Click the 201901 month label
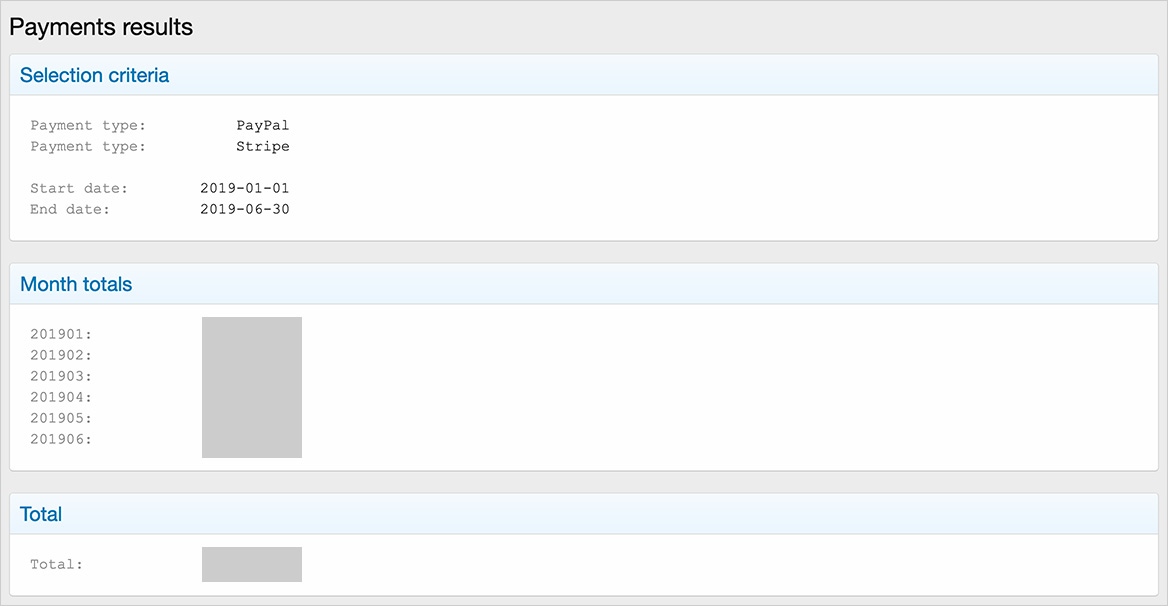Viewport: 1168px width, 606px height. click(x=61, y=335)
